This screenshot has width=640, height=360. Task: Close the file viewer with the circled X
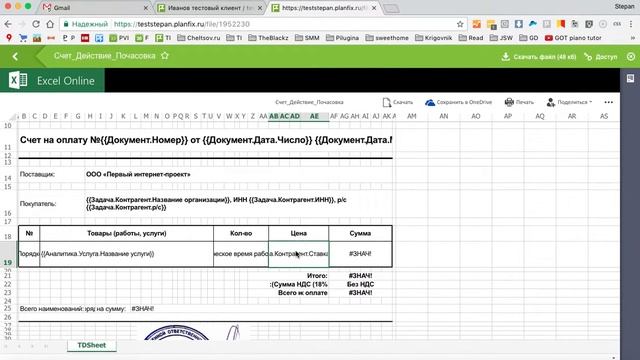[631, 57]
